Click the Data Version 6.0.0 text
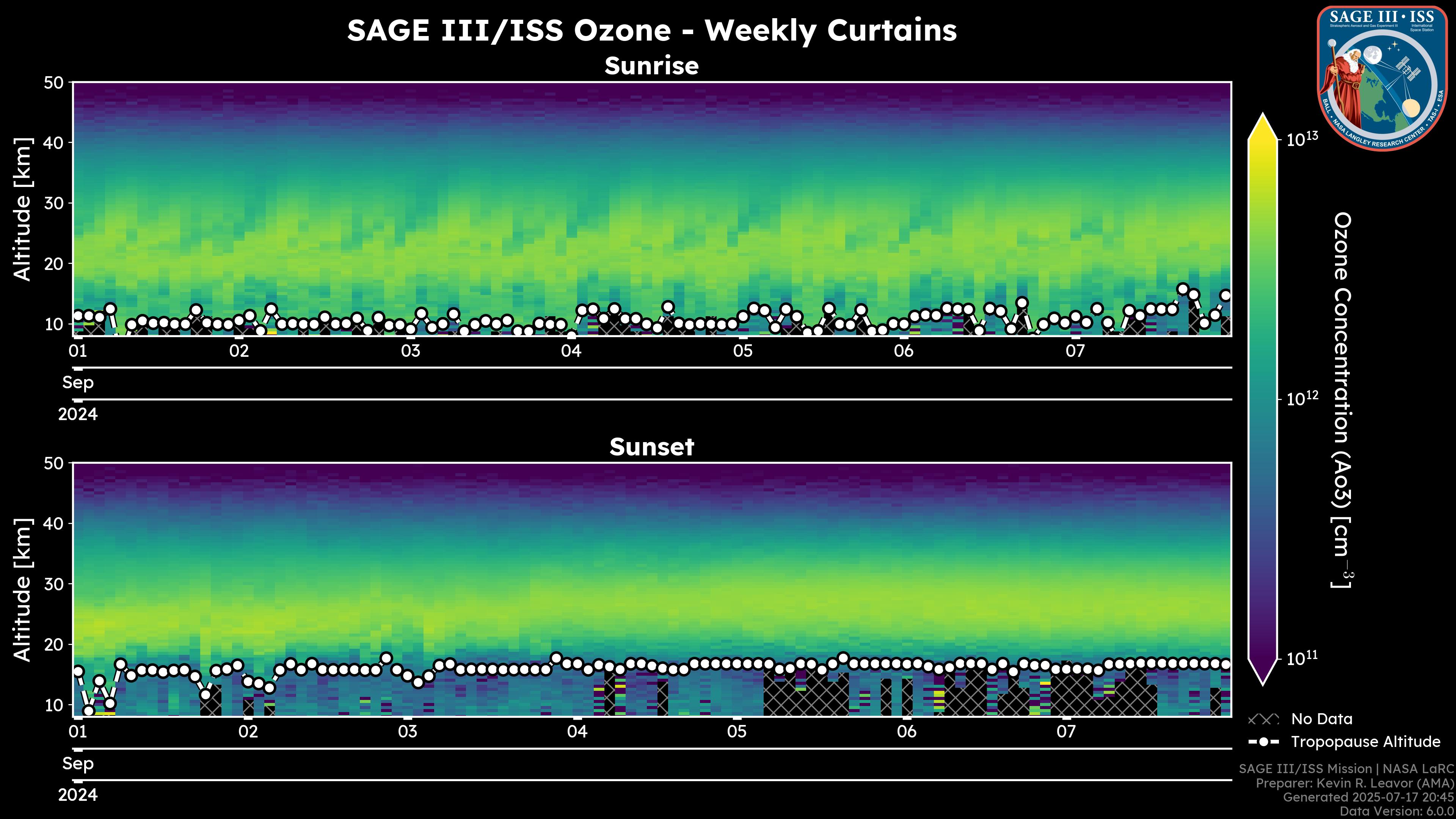The width and height of the screenshot is (1456, 819). pyautogui.click(x=1397, y=812)
